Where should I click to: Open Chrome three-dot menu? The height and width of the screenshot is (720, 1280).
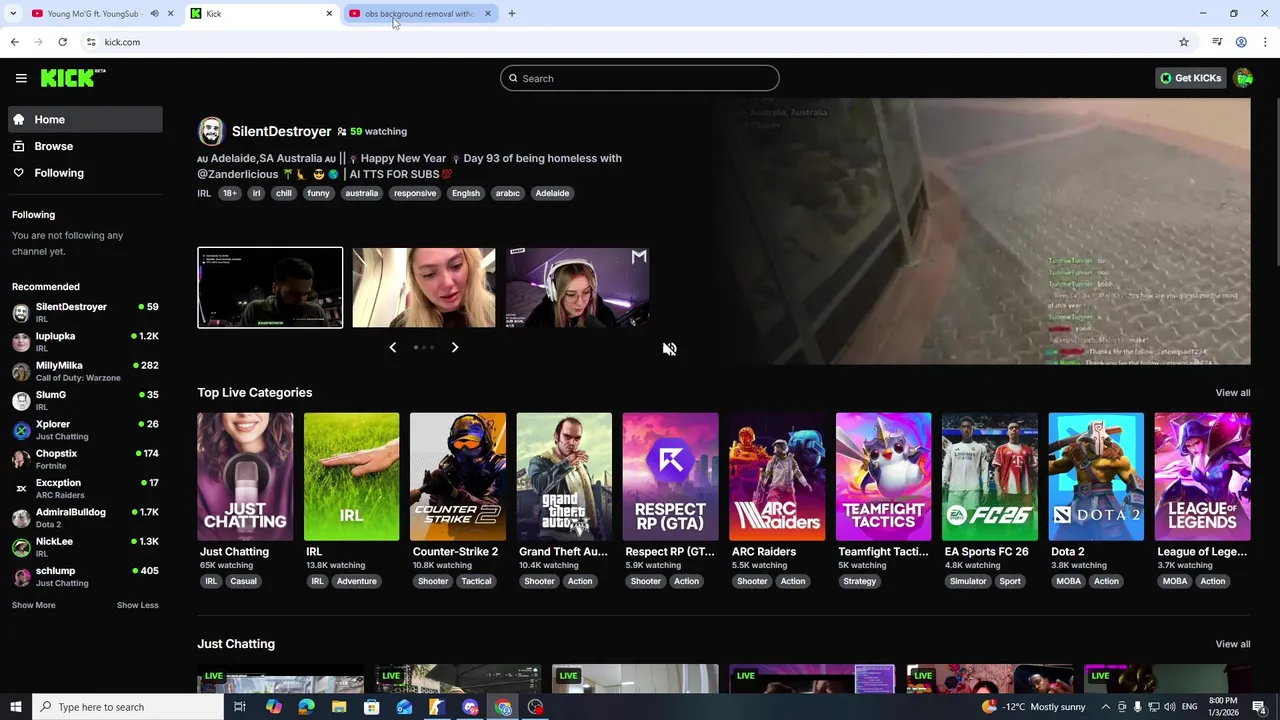(1266, 42)
